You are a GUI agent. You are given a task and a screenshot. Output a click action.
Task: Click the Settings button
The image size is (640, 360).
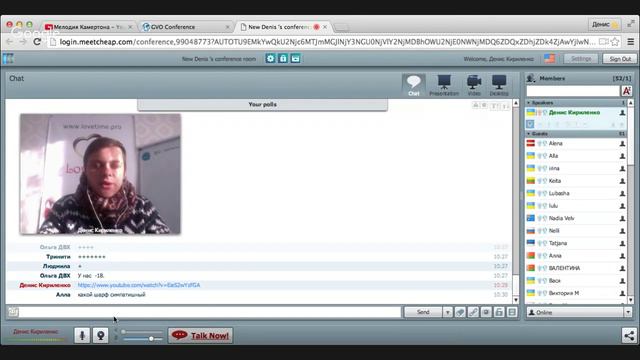tap(581, 59)
